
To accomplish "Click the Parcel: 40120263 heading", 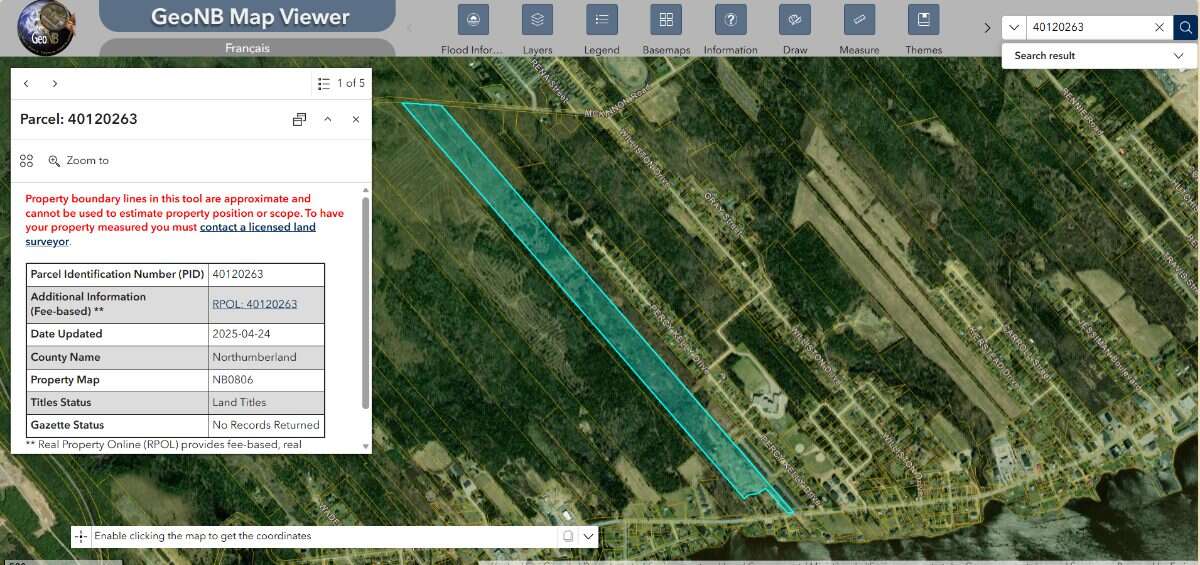I will coord(79,119).
